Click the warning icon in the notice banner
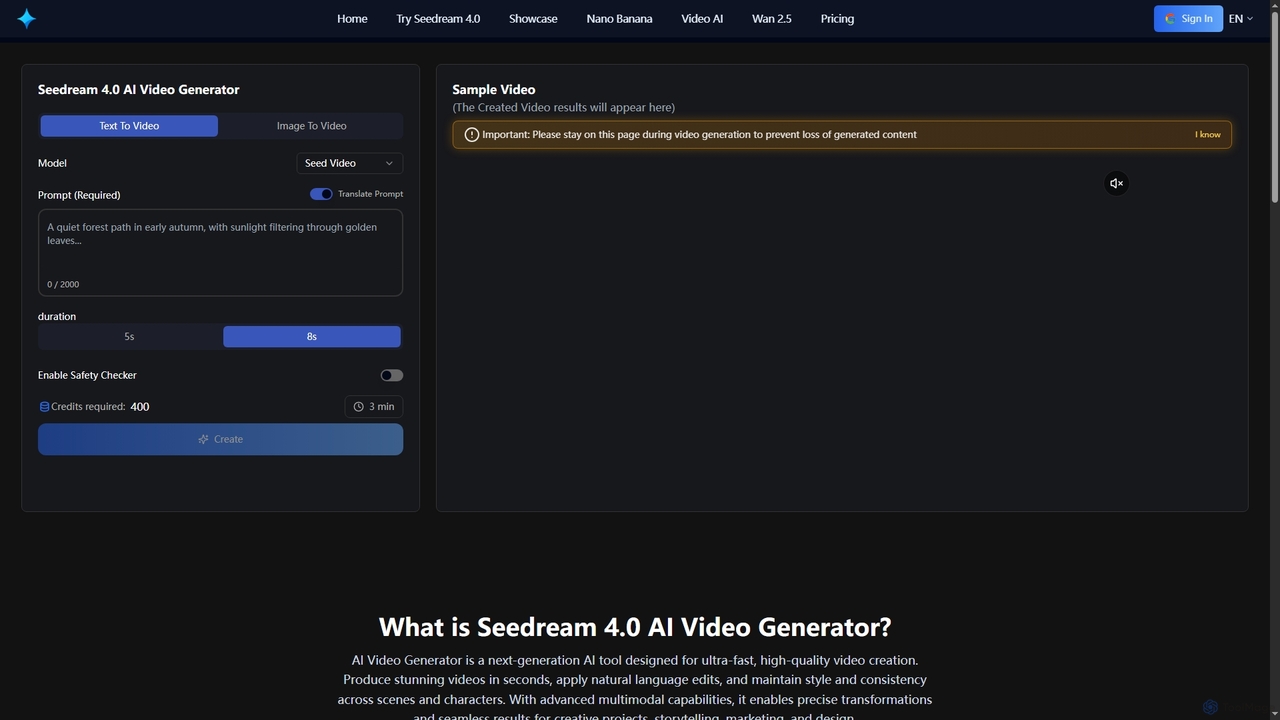Viewport: 1280px width, 720px height. [471, 135]
